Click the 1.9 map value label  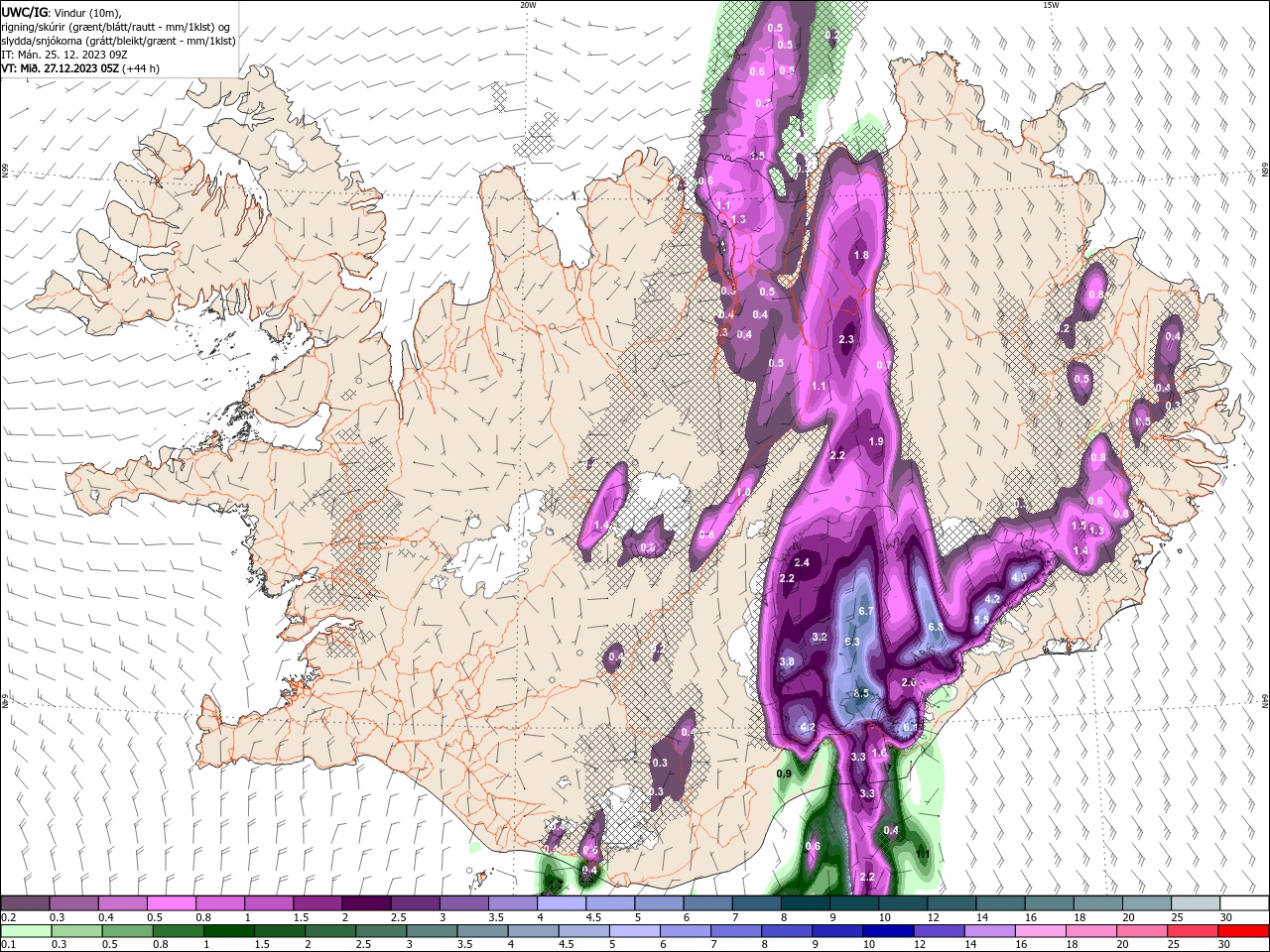coord(876,441)
